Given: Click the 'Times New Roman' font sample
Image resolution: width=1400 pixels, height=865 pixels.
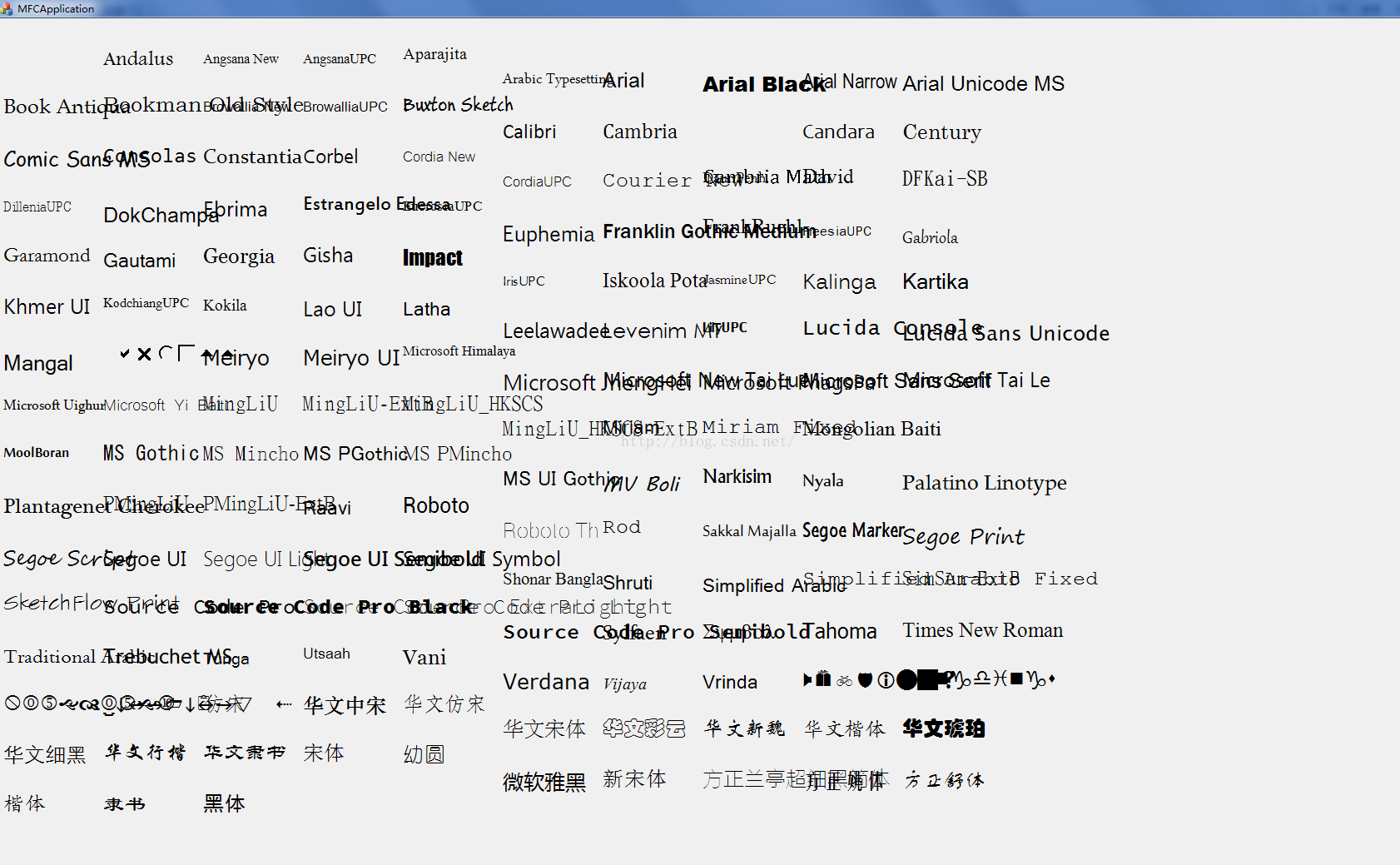Looking at the screenshot, I should [983, 630].
